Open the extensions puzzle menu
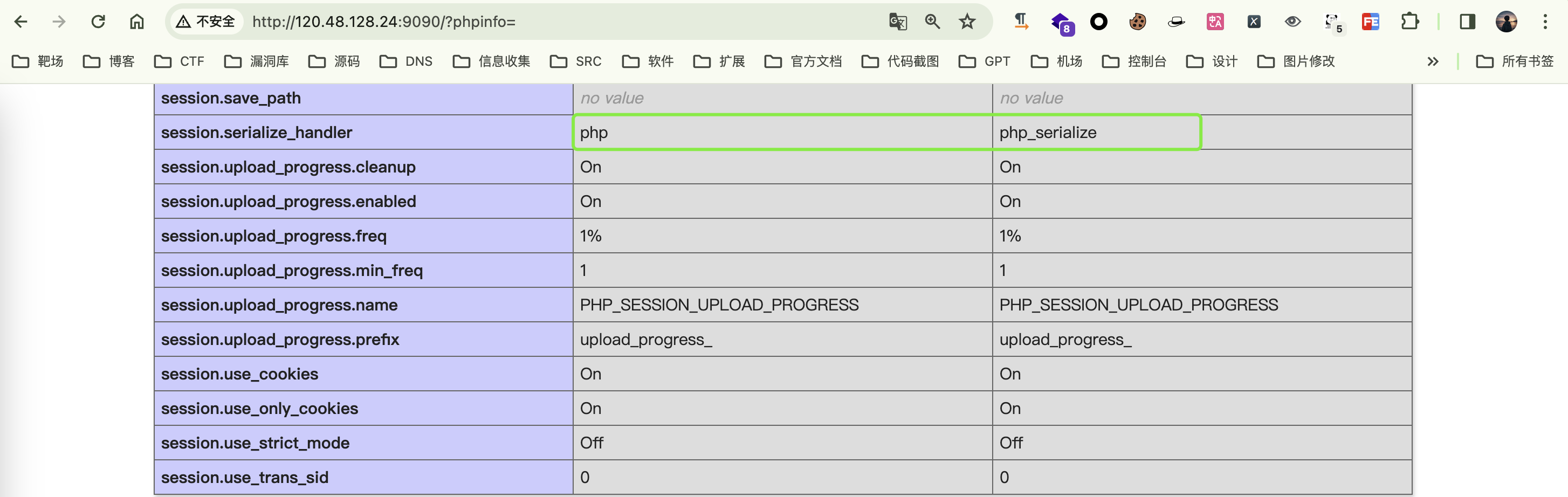The width and height of the screenshot is (1568, 497). coord(1409,22)
